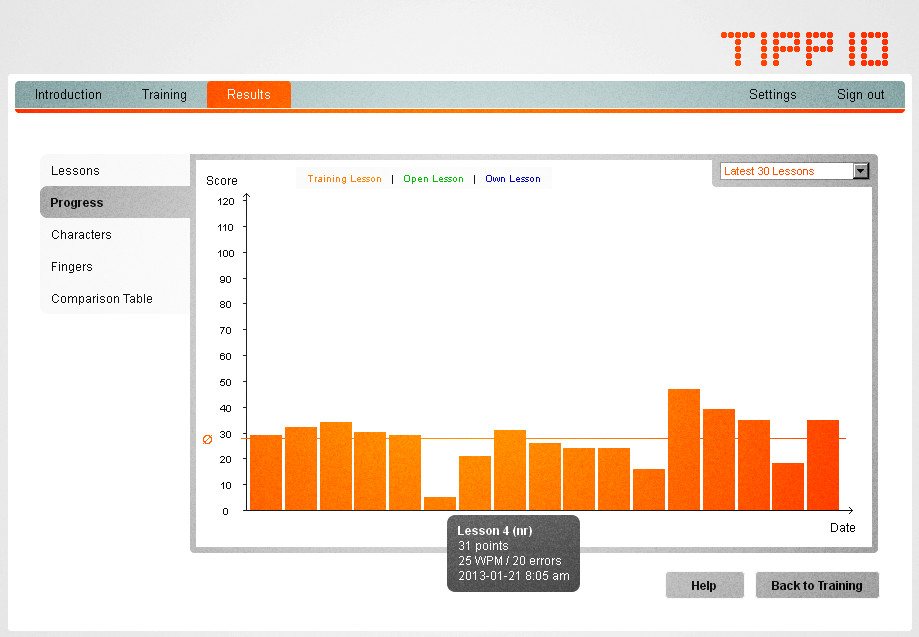
Task: Open the Latest 30 Lessons dropdown
Action: [x=794, y=171]
